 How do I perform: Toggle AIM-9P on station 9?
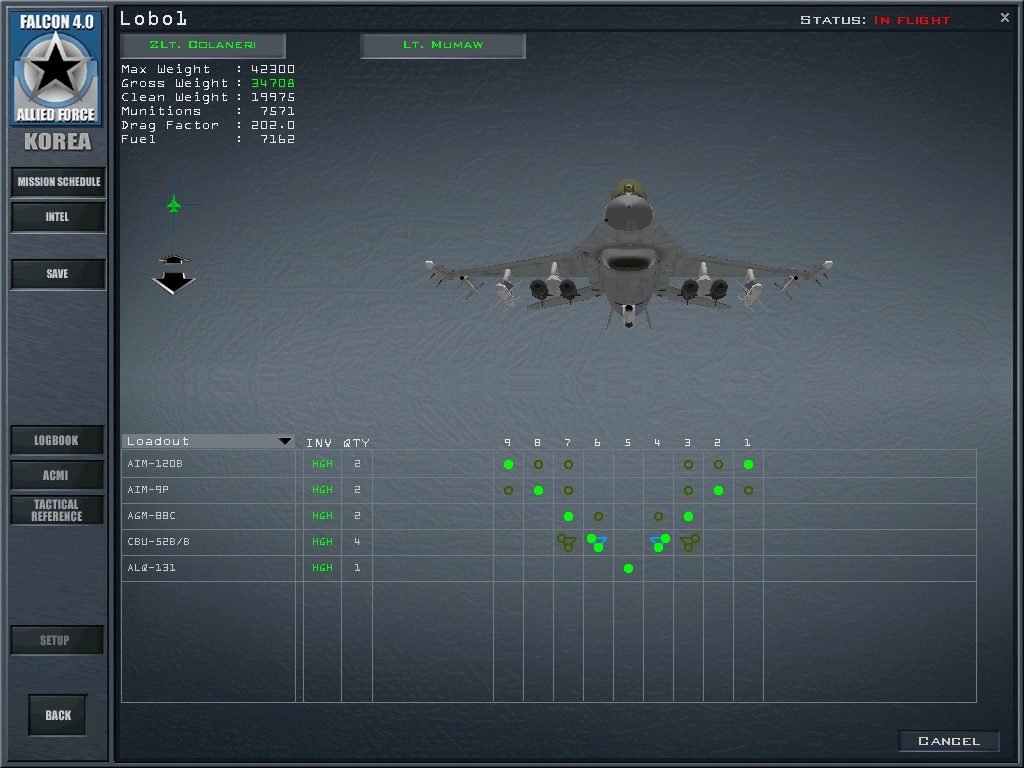[x=508, y=490]
